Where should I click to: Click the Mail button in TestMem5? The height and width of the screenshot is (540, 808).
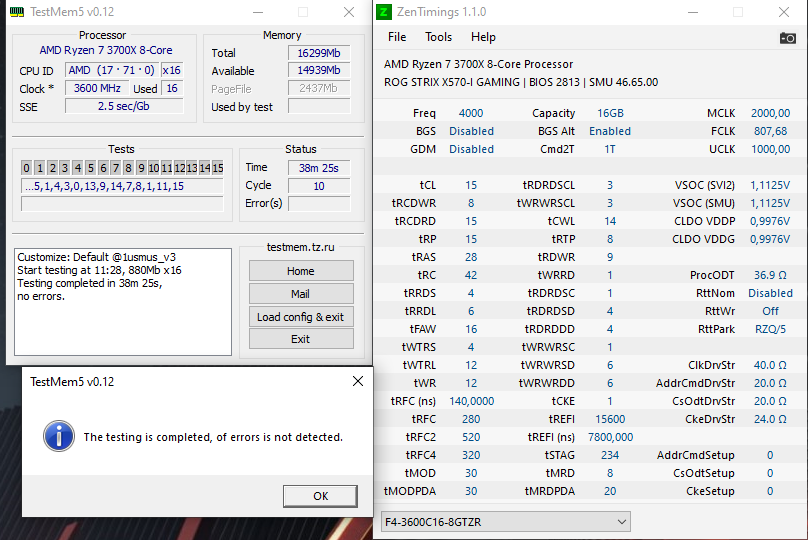[x=301, y=294]
